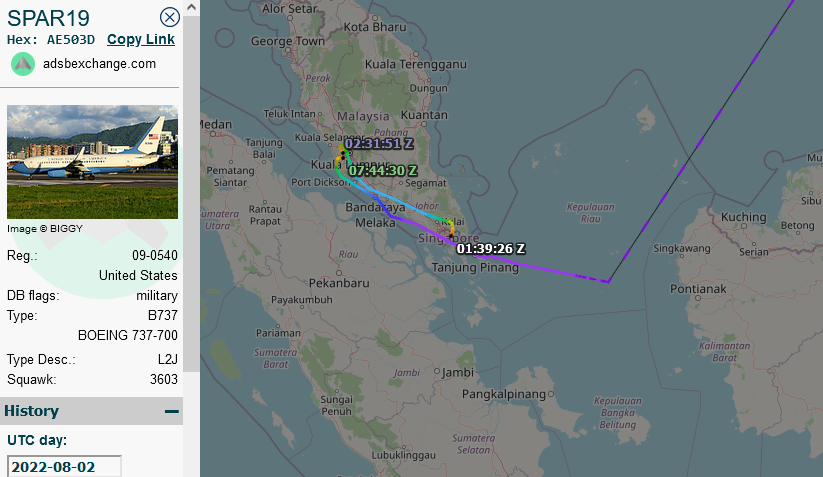Click the scroll-up arrow of sidebar

192,7
